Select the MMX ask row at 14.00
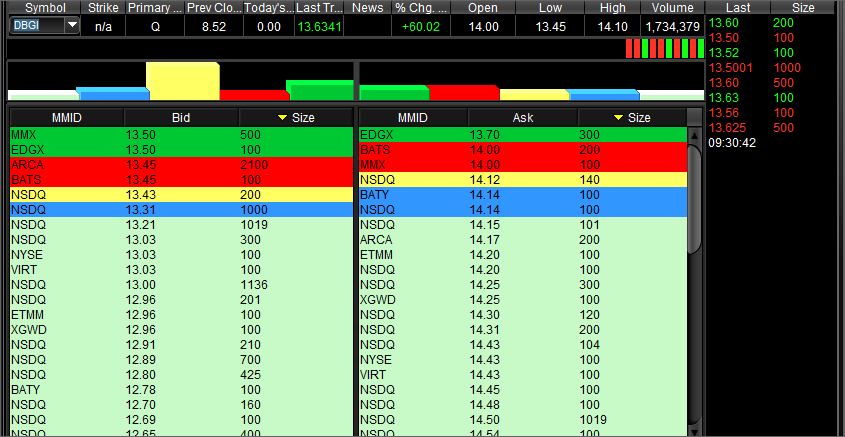The image size is (845, 437). coord(523,165)
